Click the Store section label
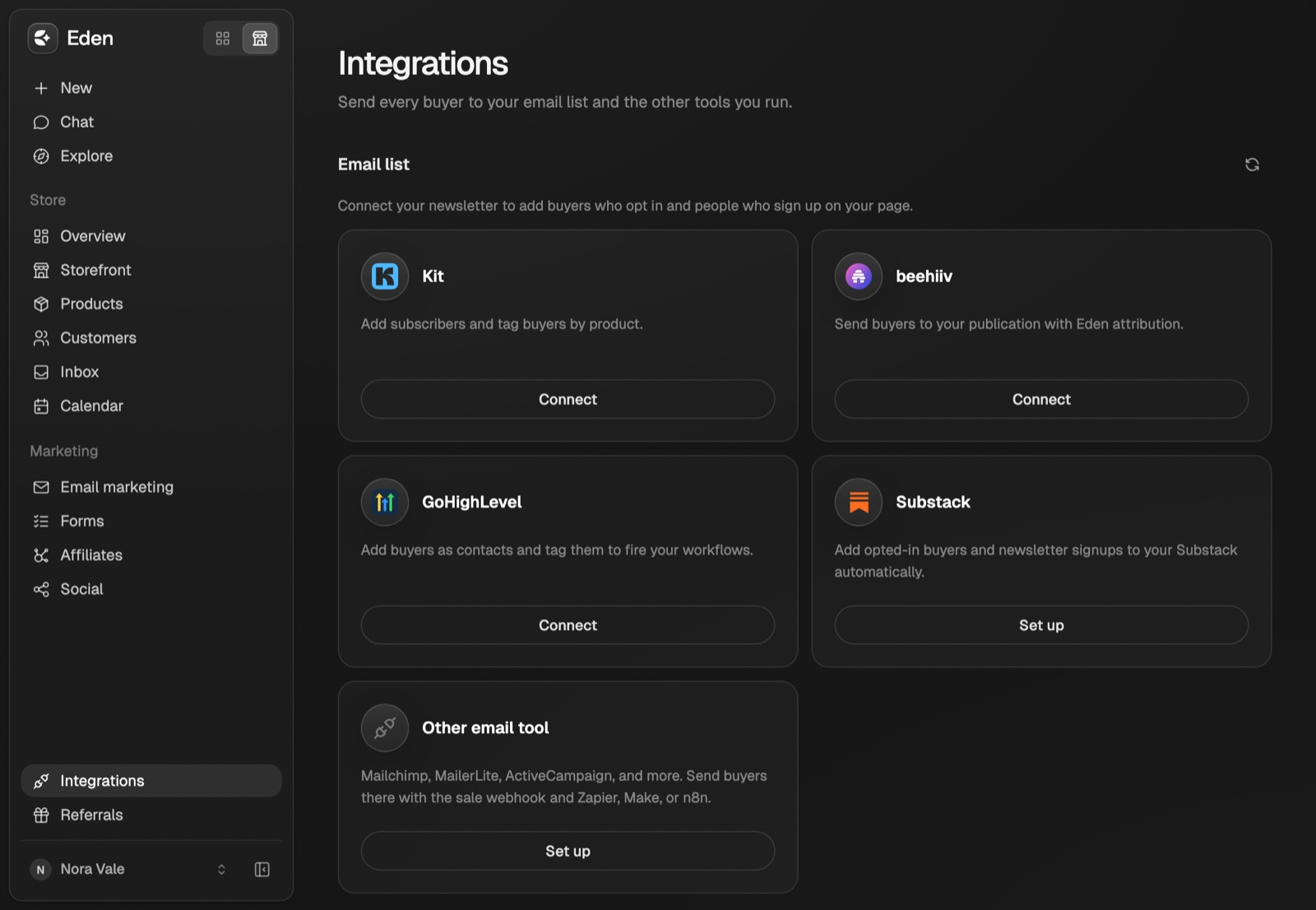The image size is (1316, 910). tap(48, 200)
